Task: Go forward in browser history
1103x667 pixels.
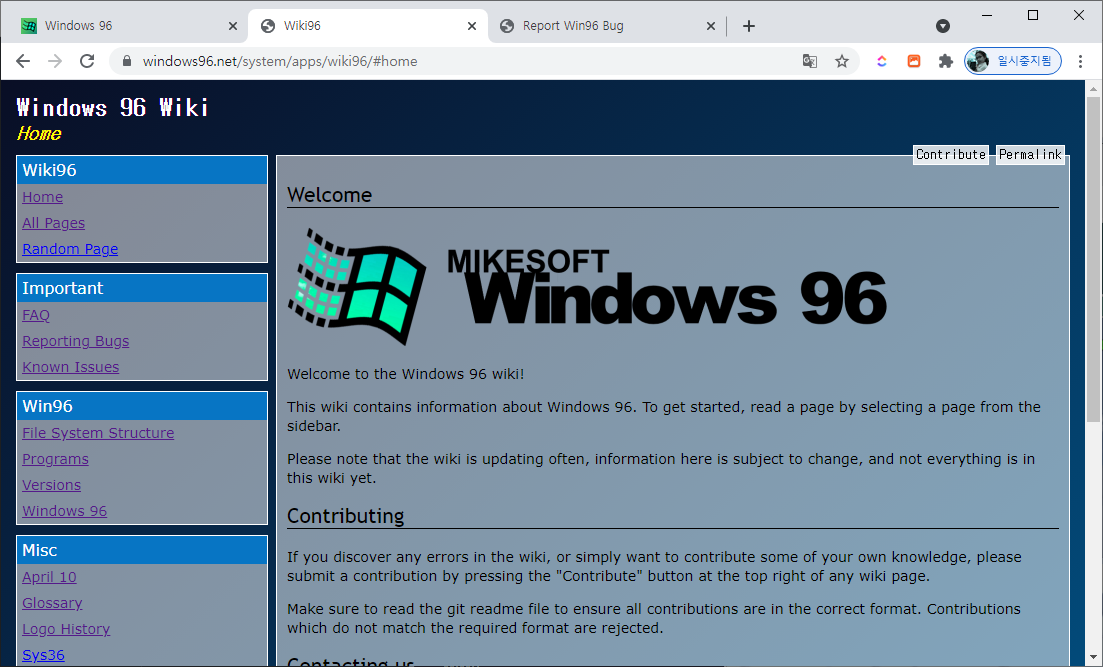Action: (55, 61)
